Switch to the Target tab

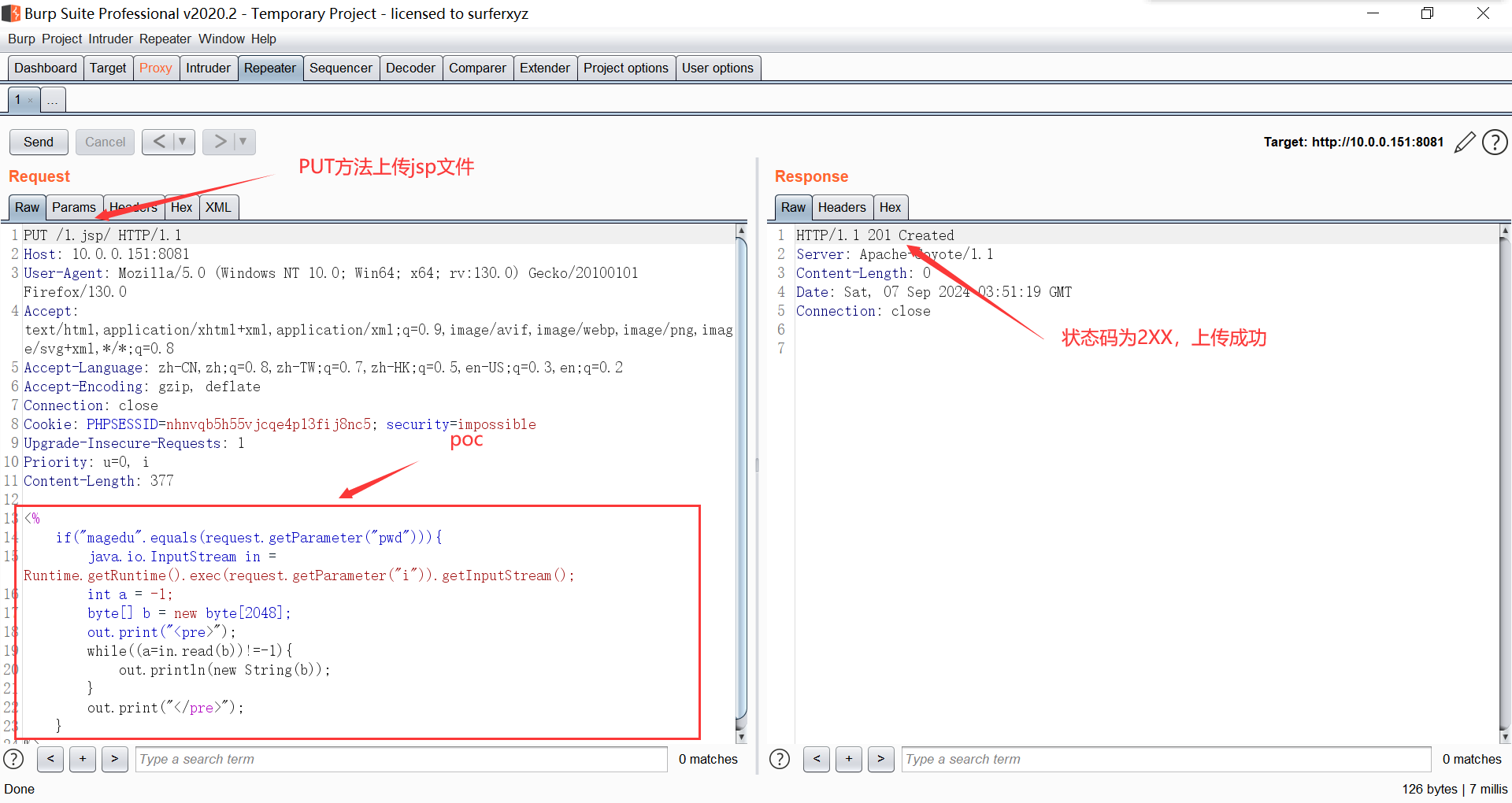pyautogui.click(x=108, y=68)
